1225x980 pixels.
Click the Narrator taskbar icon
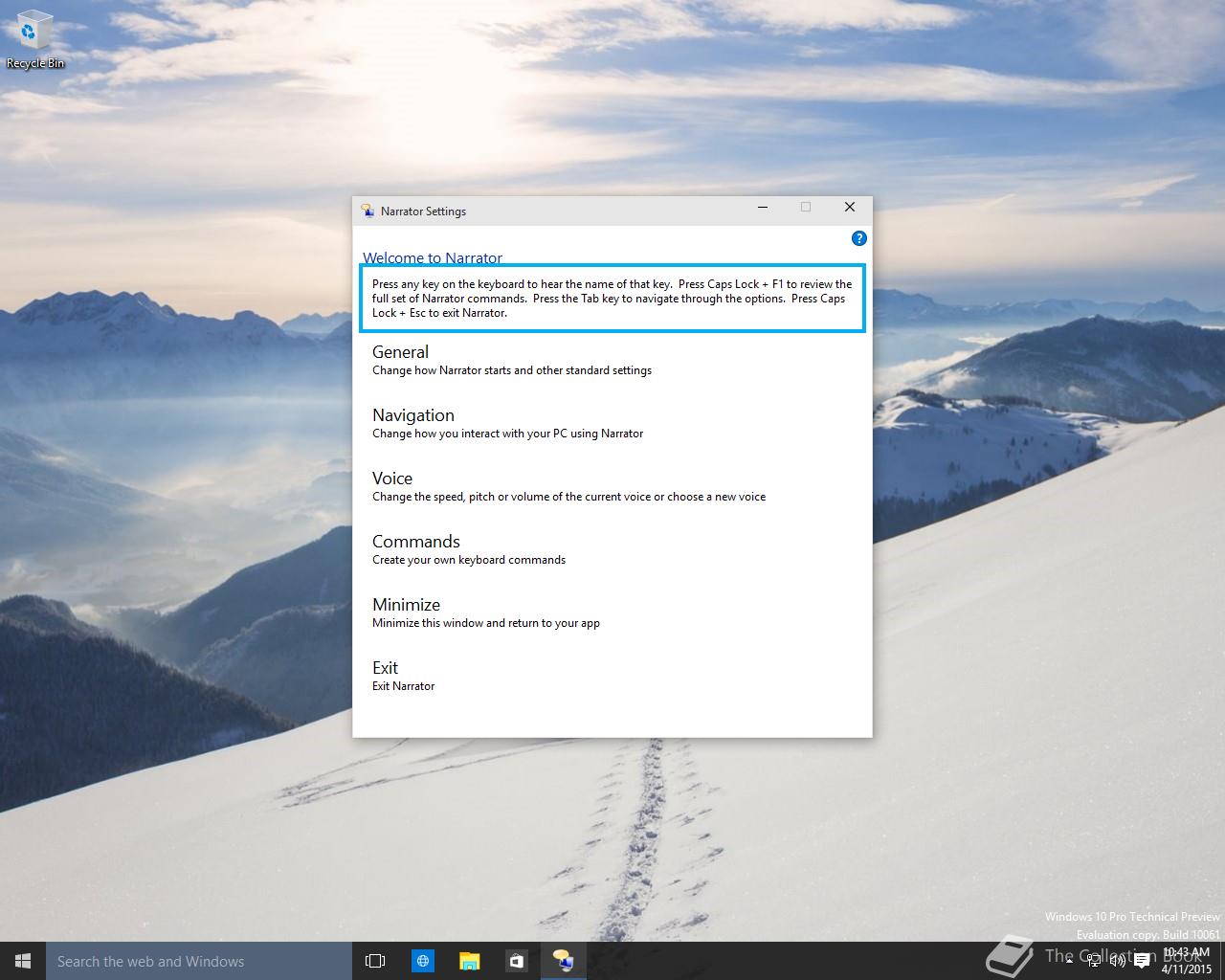[x=563, y=961]
